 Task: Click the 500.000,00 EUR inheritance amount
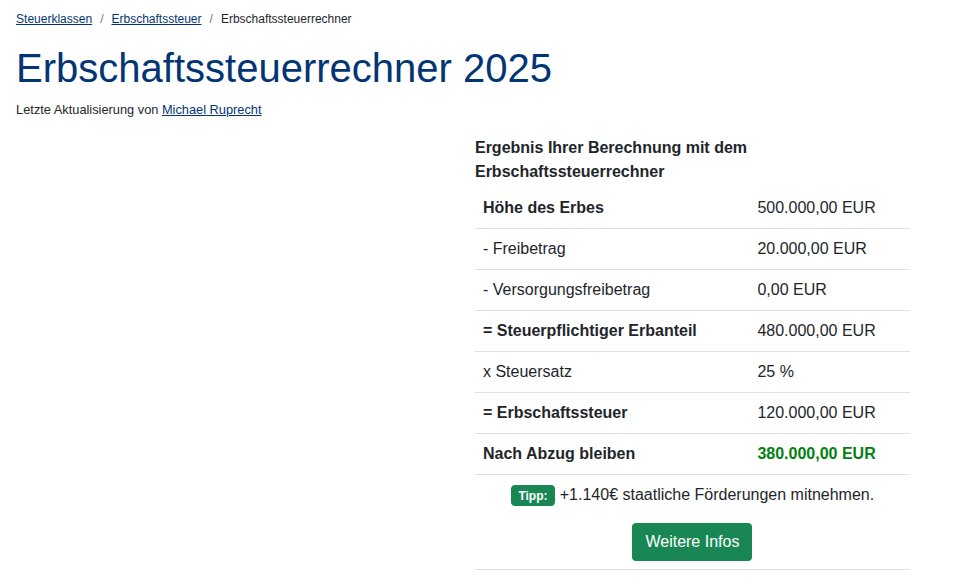tap(816, 208)
